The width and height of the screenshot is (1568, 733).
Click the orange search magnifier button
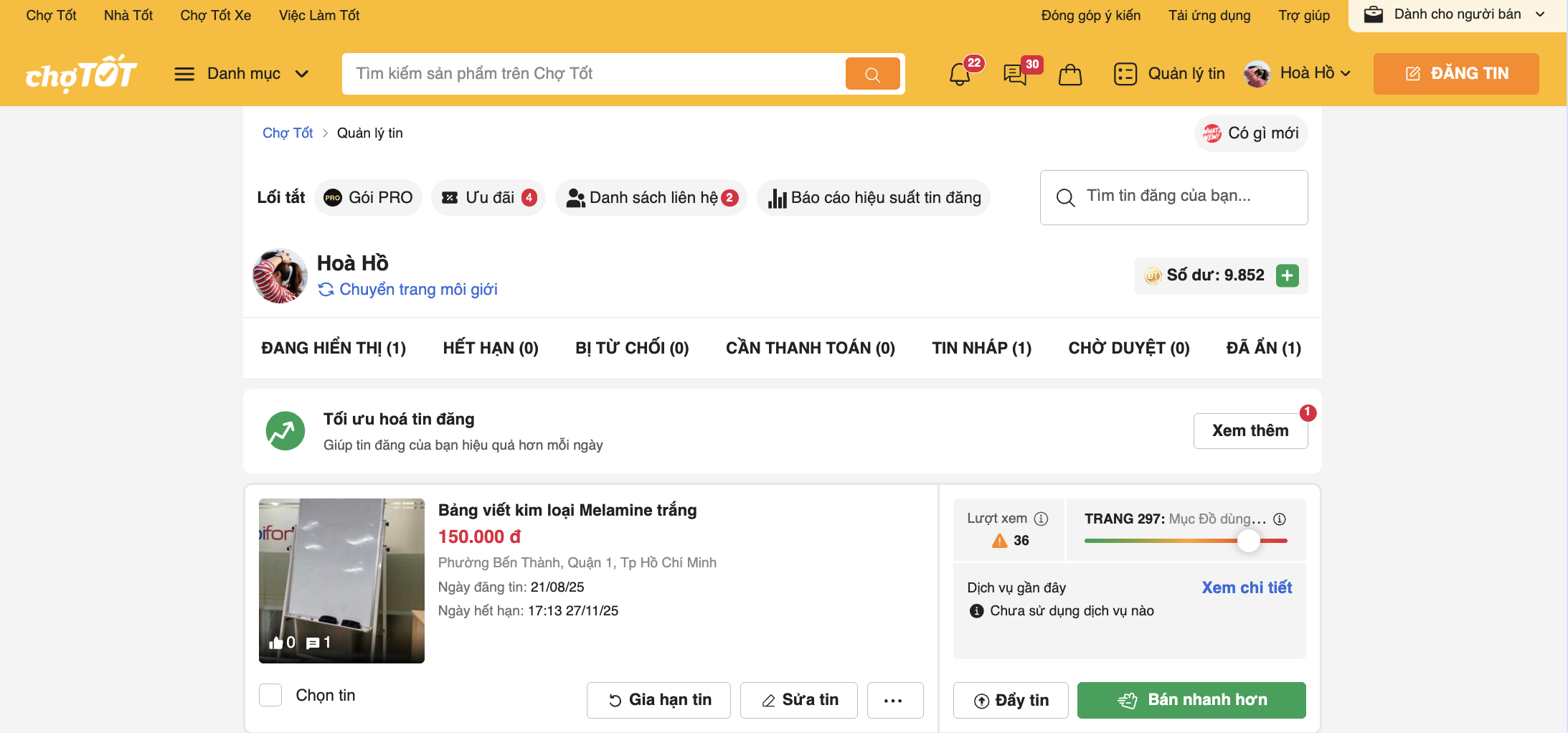pos(872,74)
